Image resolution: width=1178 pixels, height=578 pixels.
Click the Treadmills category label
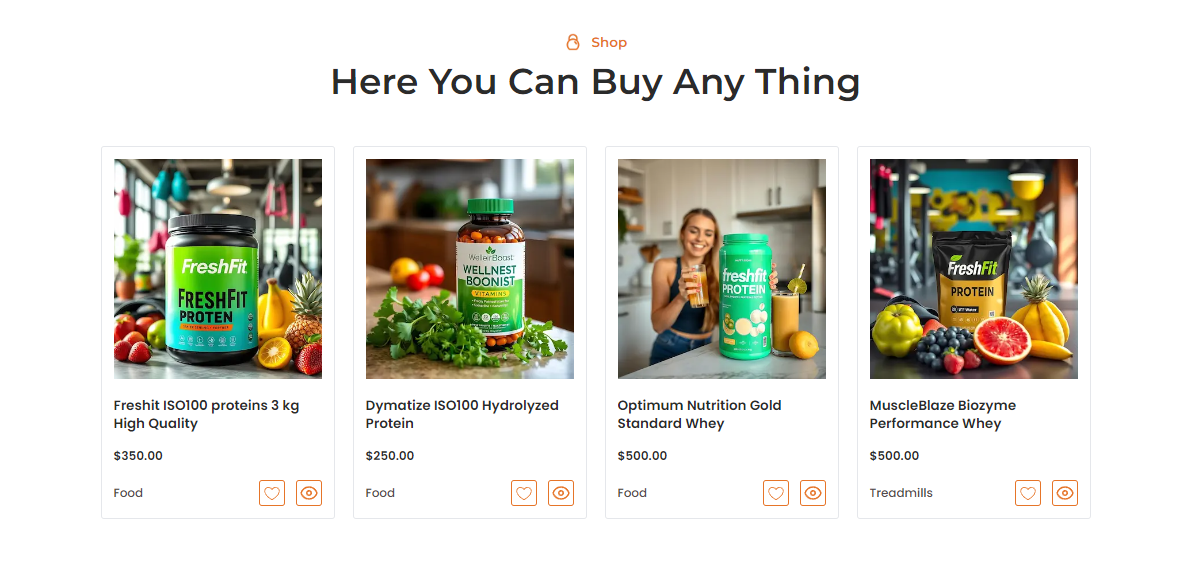[901, 493]
